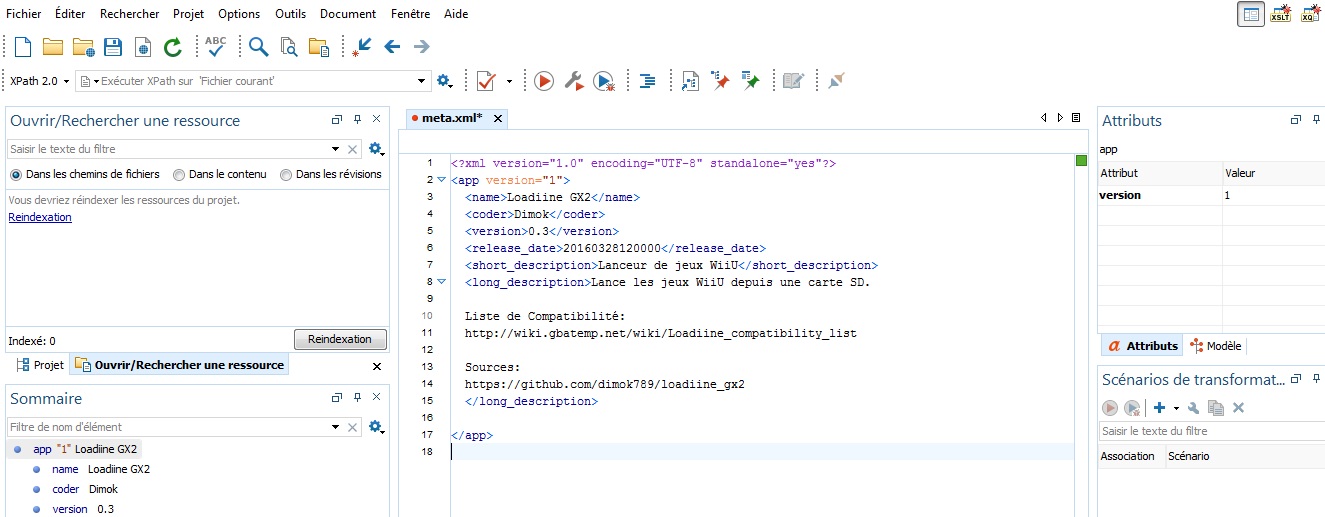Image resolution: width=1325 pixels, height=517 pixels.
Task: Click the Save file icon
Action: pos(113,46)
